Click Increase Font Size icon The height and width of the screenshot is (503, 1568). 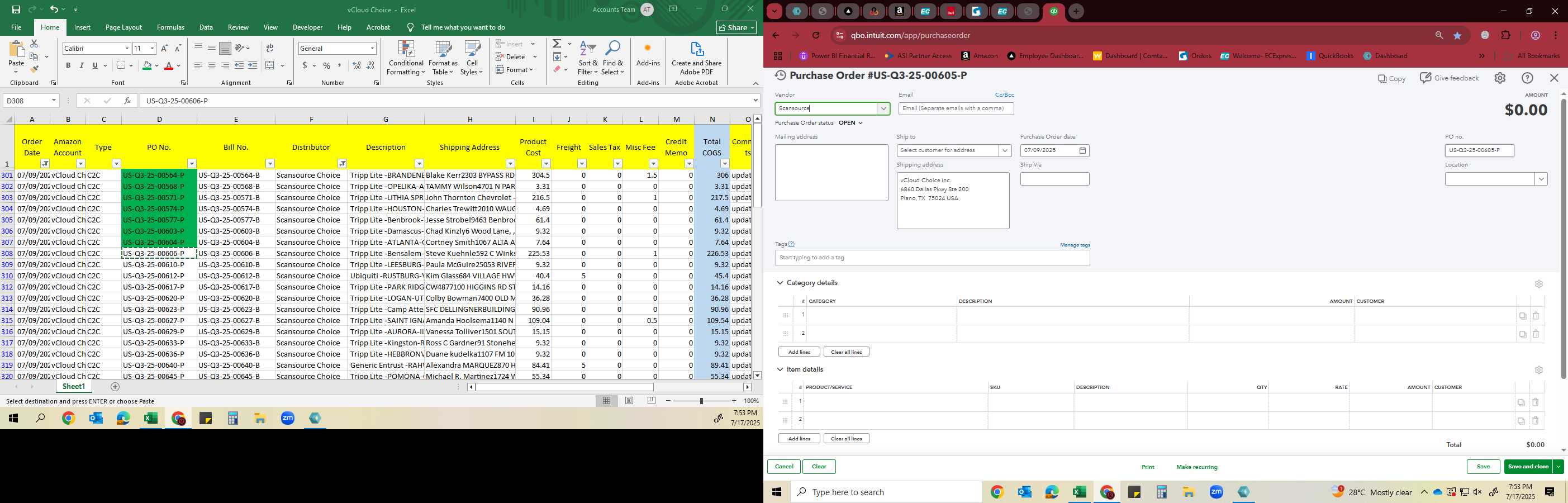[x=164, y=48]
